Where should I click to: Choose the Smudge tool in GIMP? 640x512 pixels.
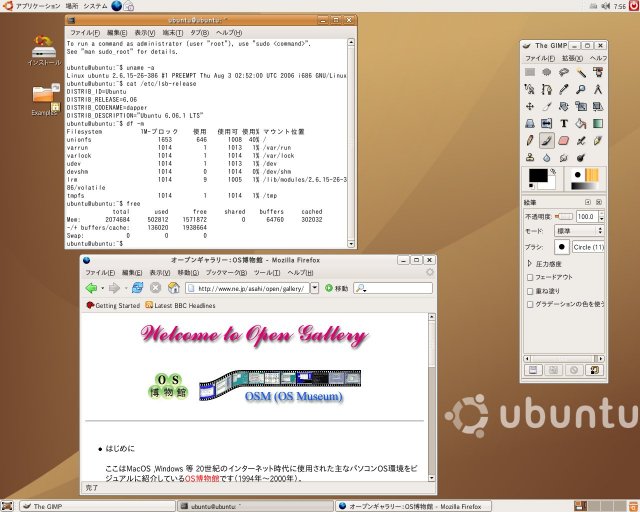pyautogui.click(x=564, y=158)
